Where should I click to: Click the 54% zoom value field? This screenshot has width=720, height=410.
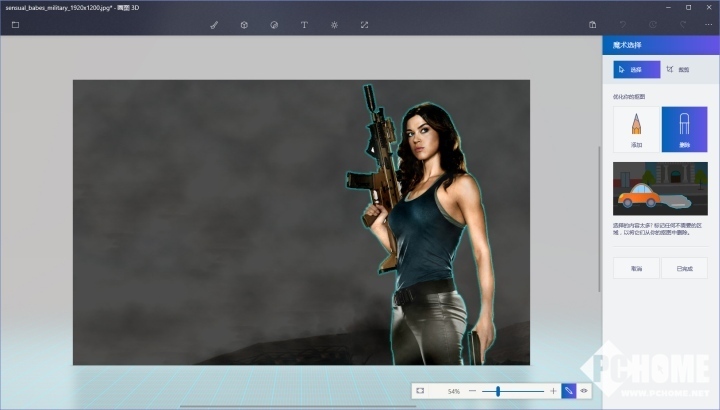click(453, 391)
